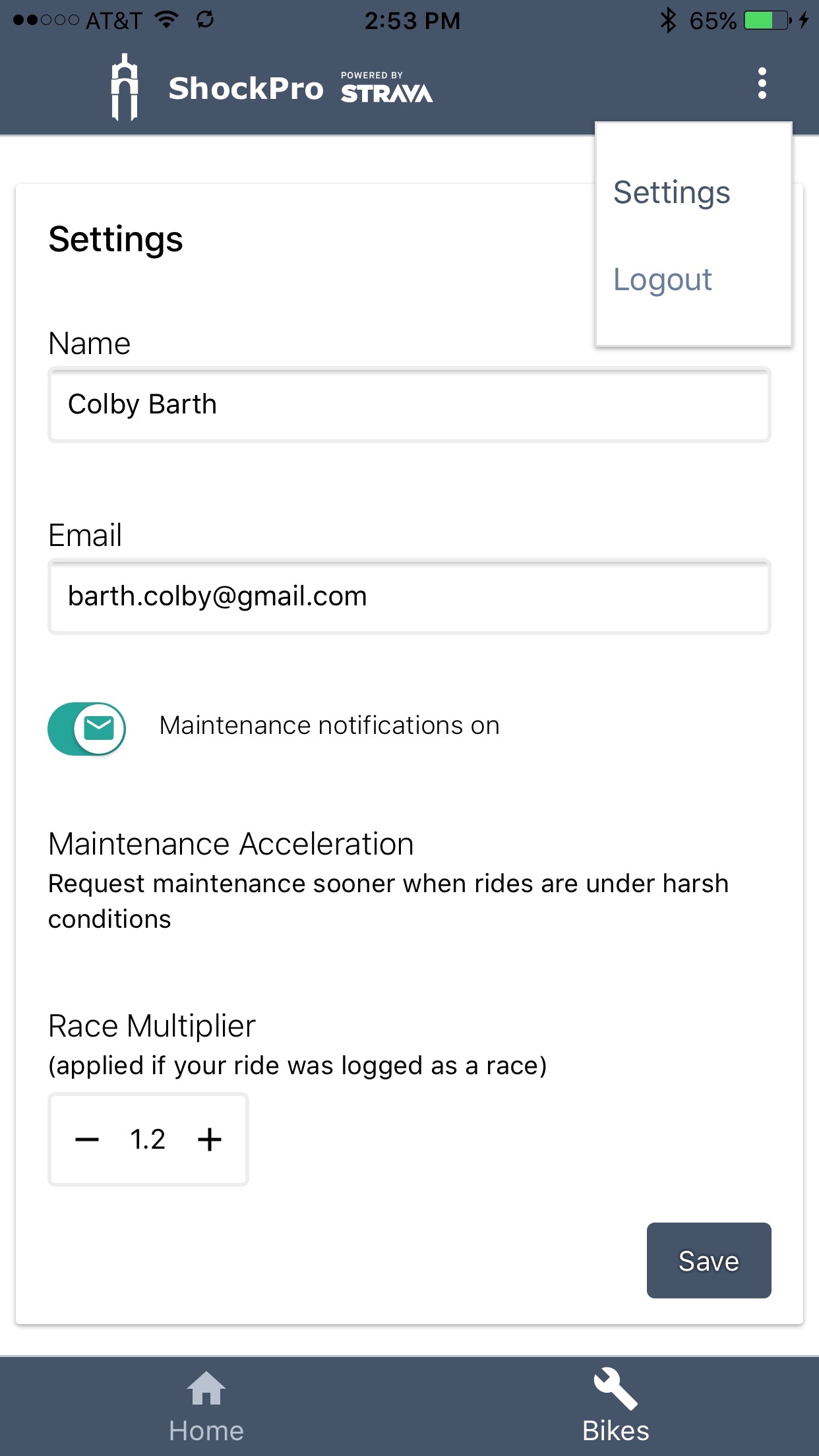Tap the envelope icon on the toggle

click(100, 729)
